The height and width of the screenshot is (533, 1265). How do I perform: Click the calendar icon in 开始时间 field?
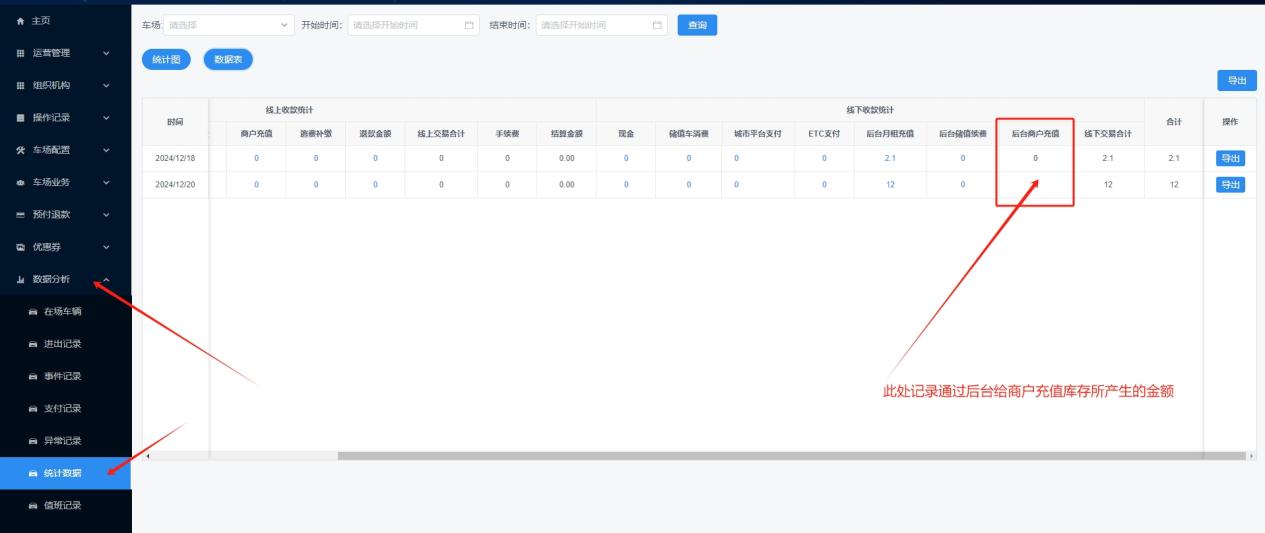[471, 25]
